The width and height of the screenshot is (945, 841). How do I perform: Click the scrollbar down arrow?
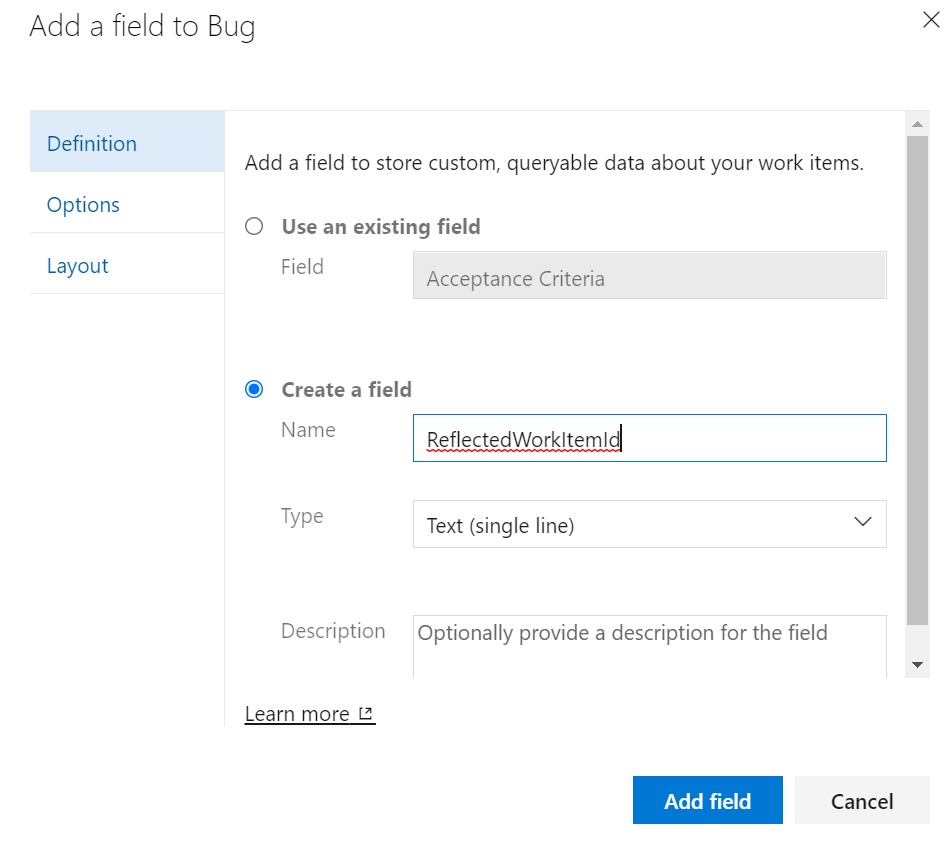point(917,665)
